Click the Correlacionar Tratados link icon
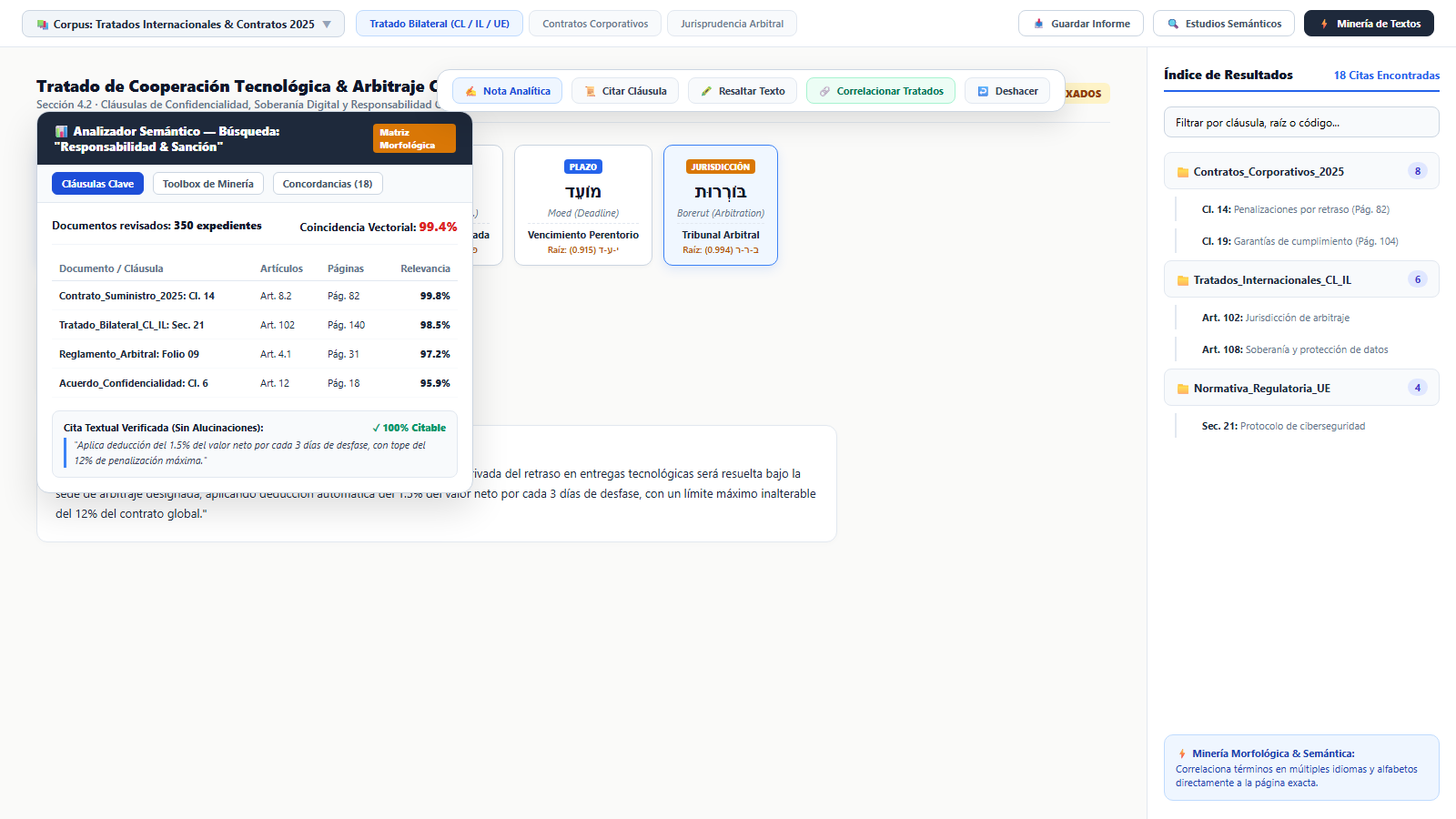Viewport: 1456px width, 819px height. click(824, 91)
